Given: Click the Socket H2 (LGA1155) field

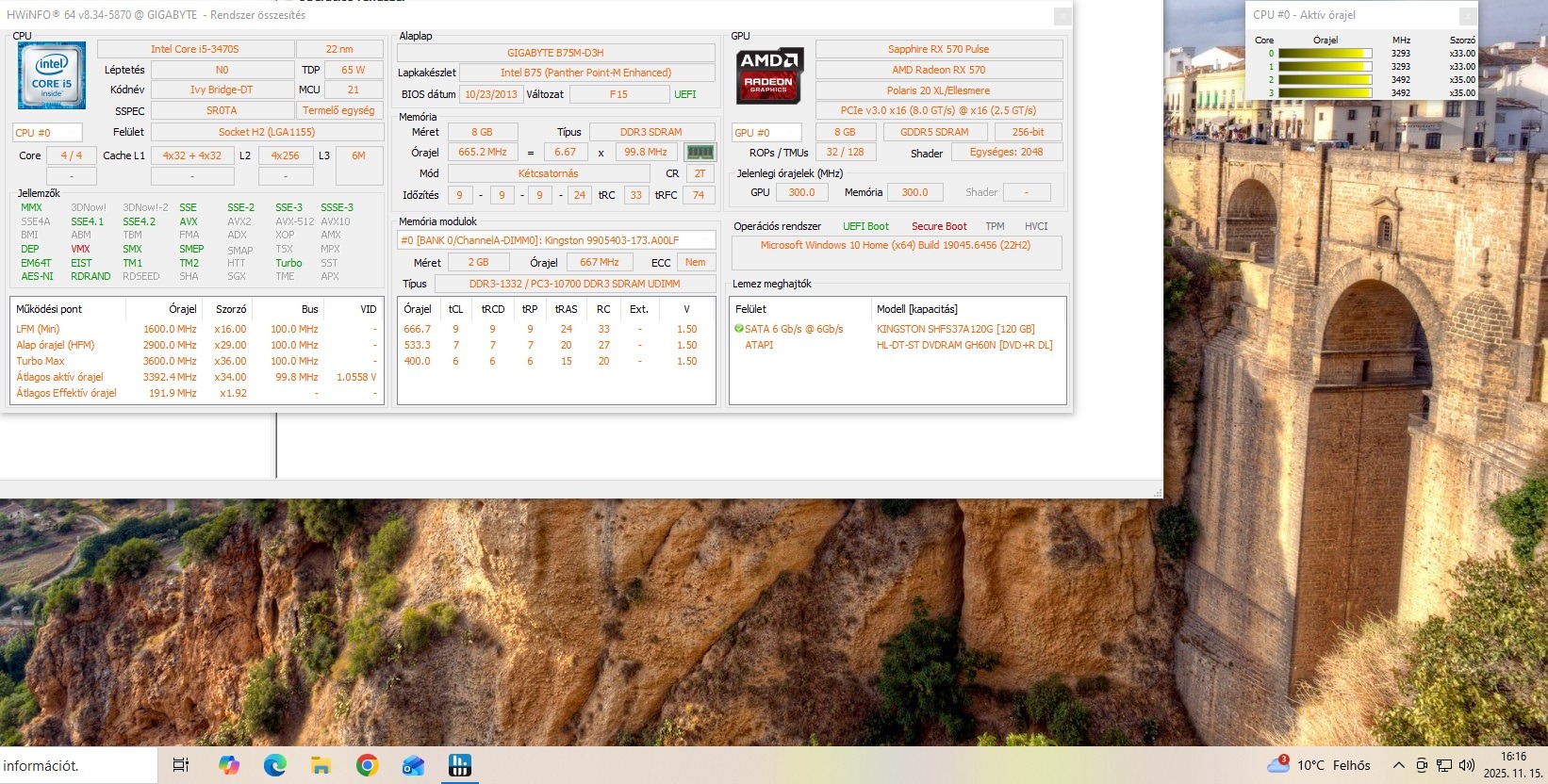Looking at the screenshot, I should pyautogui.click(x=267, y=132).
